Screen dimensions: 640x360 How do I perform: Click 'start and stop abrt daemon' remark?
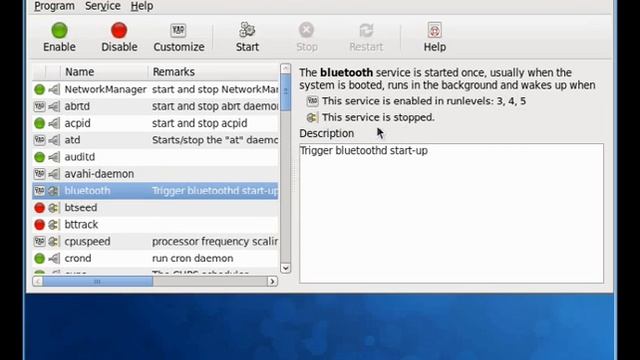click(215, 106)
